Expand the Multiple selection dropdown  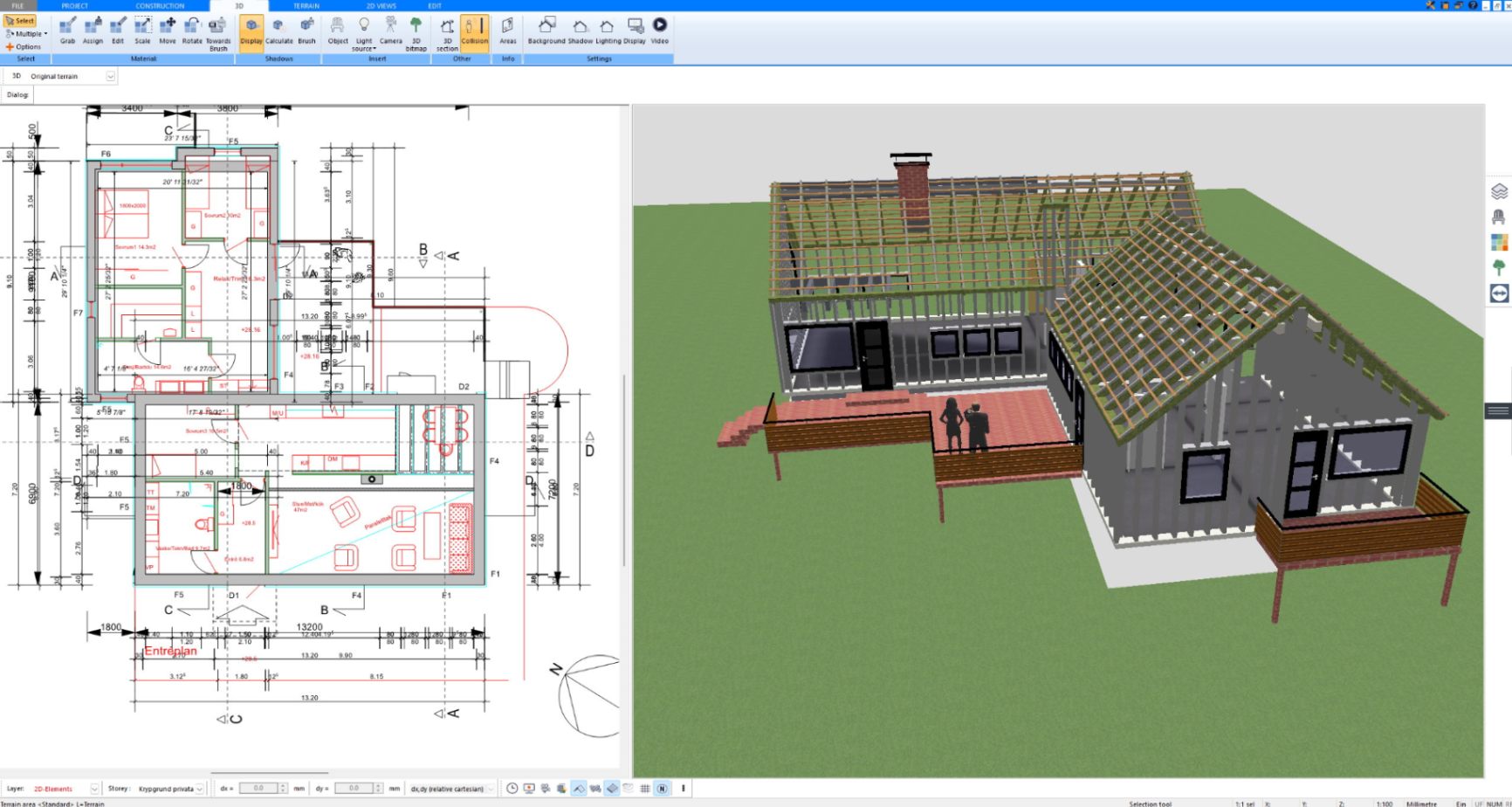pos(26,34)
